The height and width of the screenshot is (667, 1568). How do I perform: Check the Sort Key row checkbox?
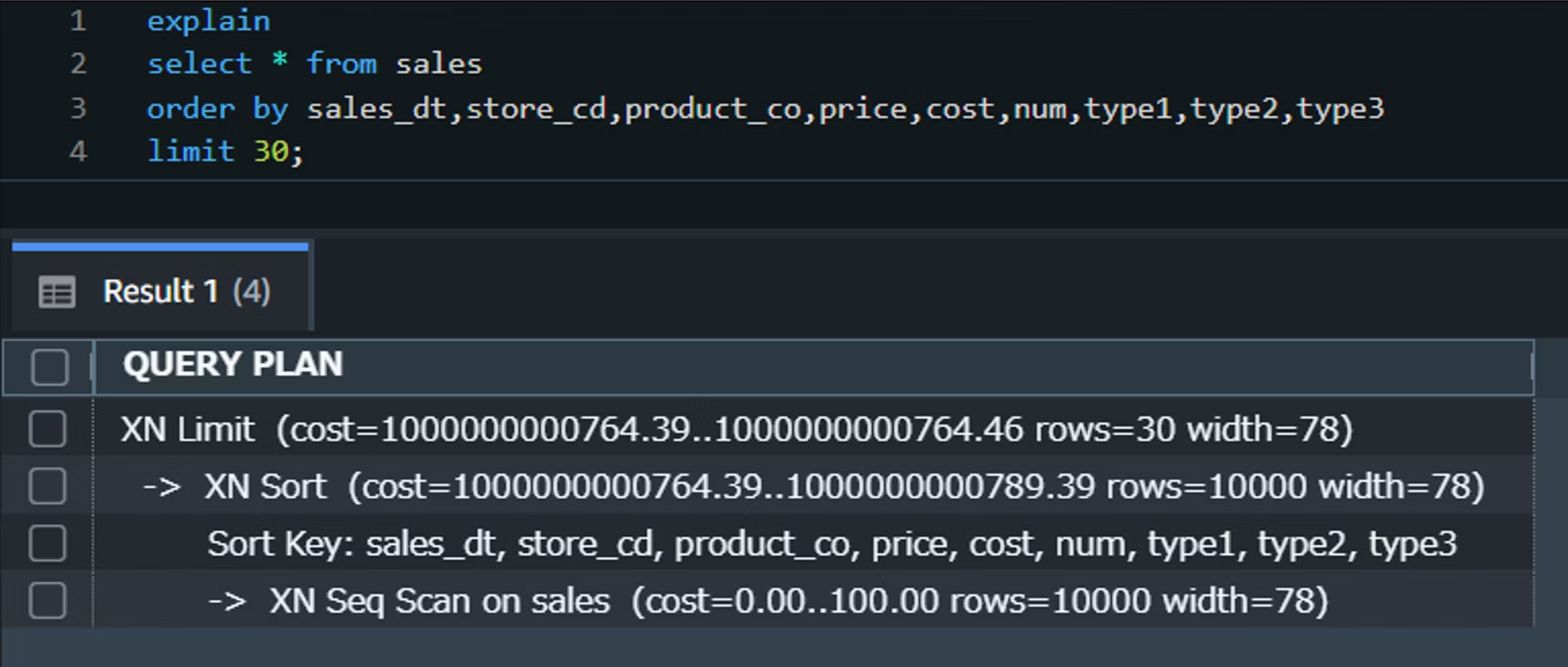coord(47,543)
